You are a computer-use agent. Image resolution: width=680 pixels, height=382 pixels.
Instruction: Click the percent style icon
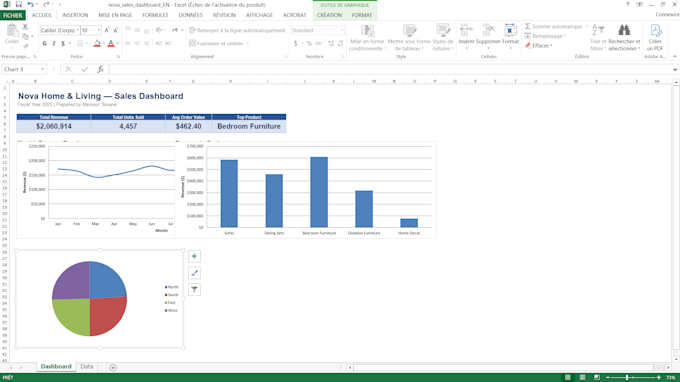tap(309, 43)
